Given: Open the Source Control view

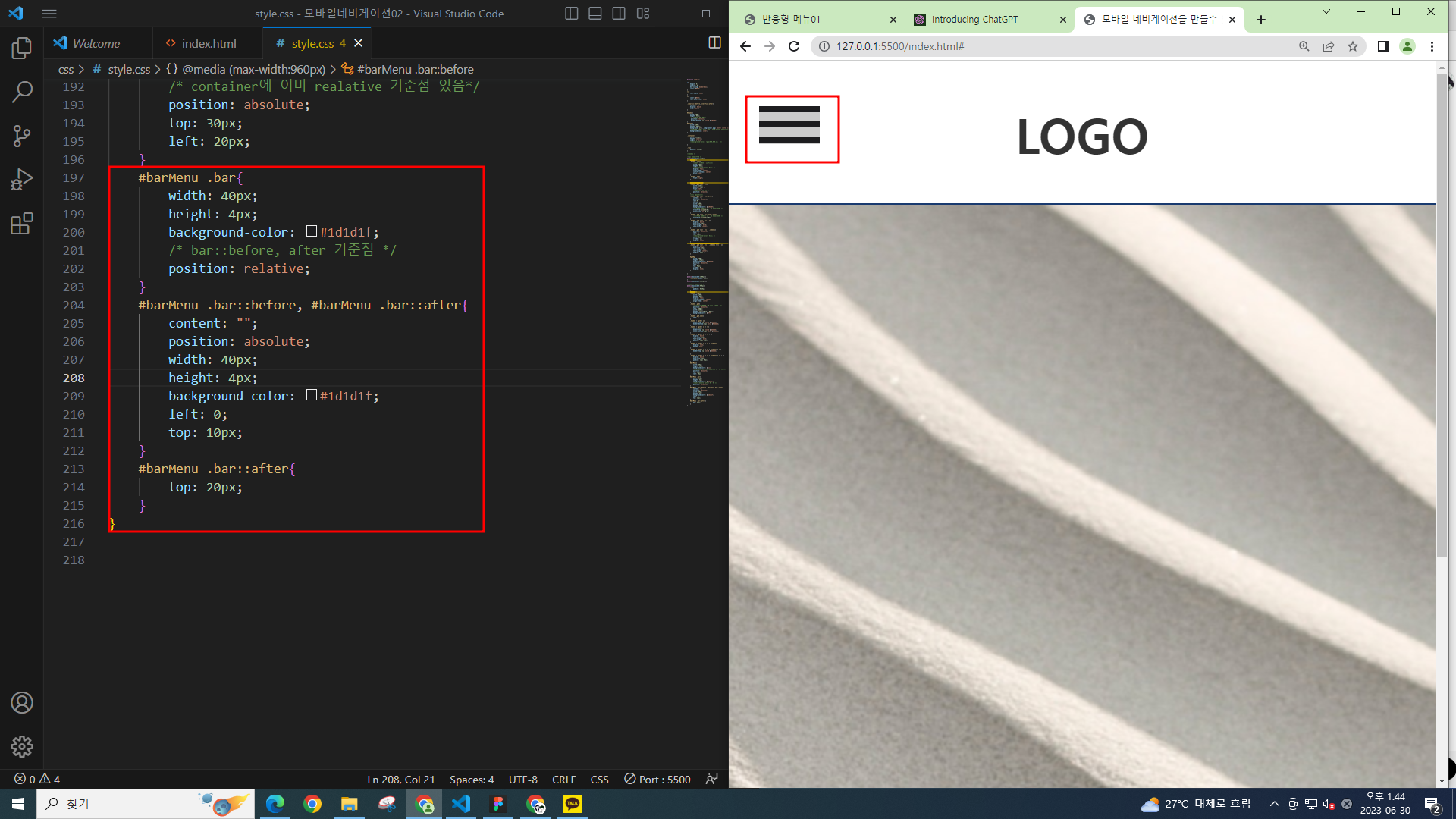Looking at the screenshot, I should click(x=22, y=136).
